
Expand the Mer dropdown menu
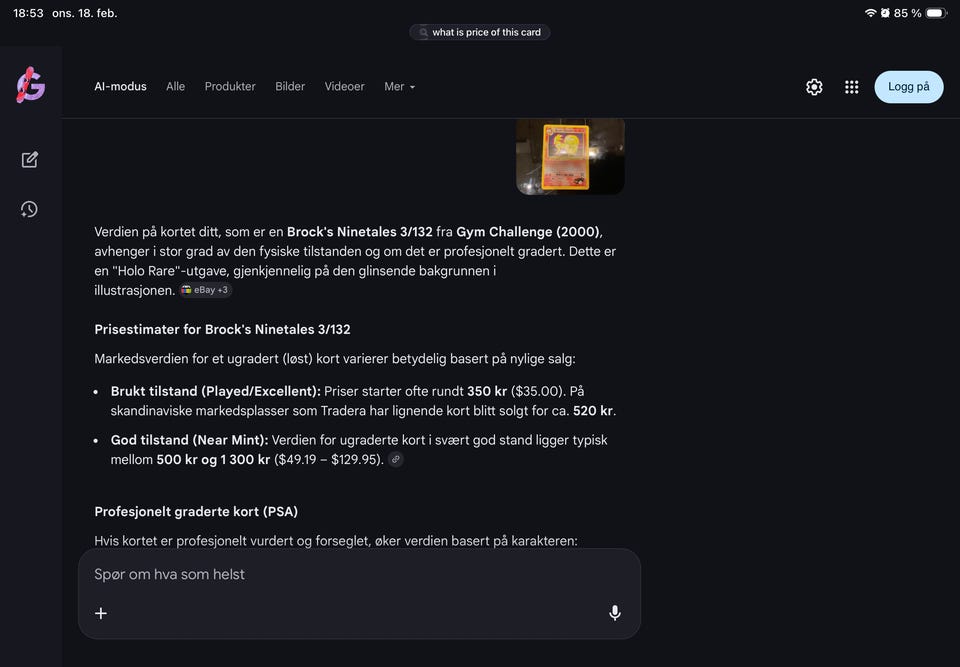pyautogui.click(x=399, y=87)
